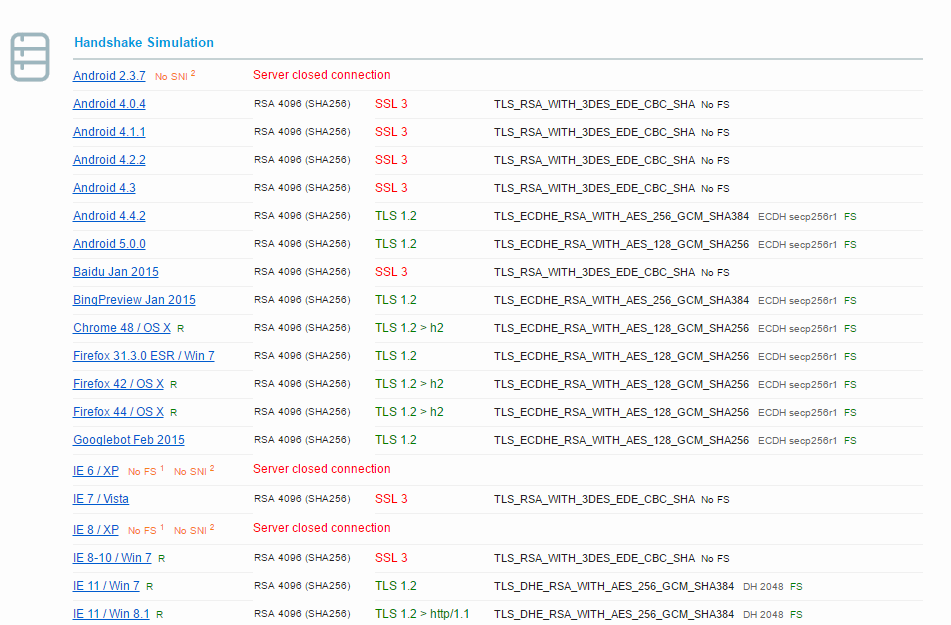
Task: Open the Android 4.2.2 client link
Action: point(109,160)
